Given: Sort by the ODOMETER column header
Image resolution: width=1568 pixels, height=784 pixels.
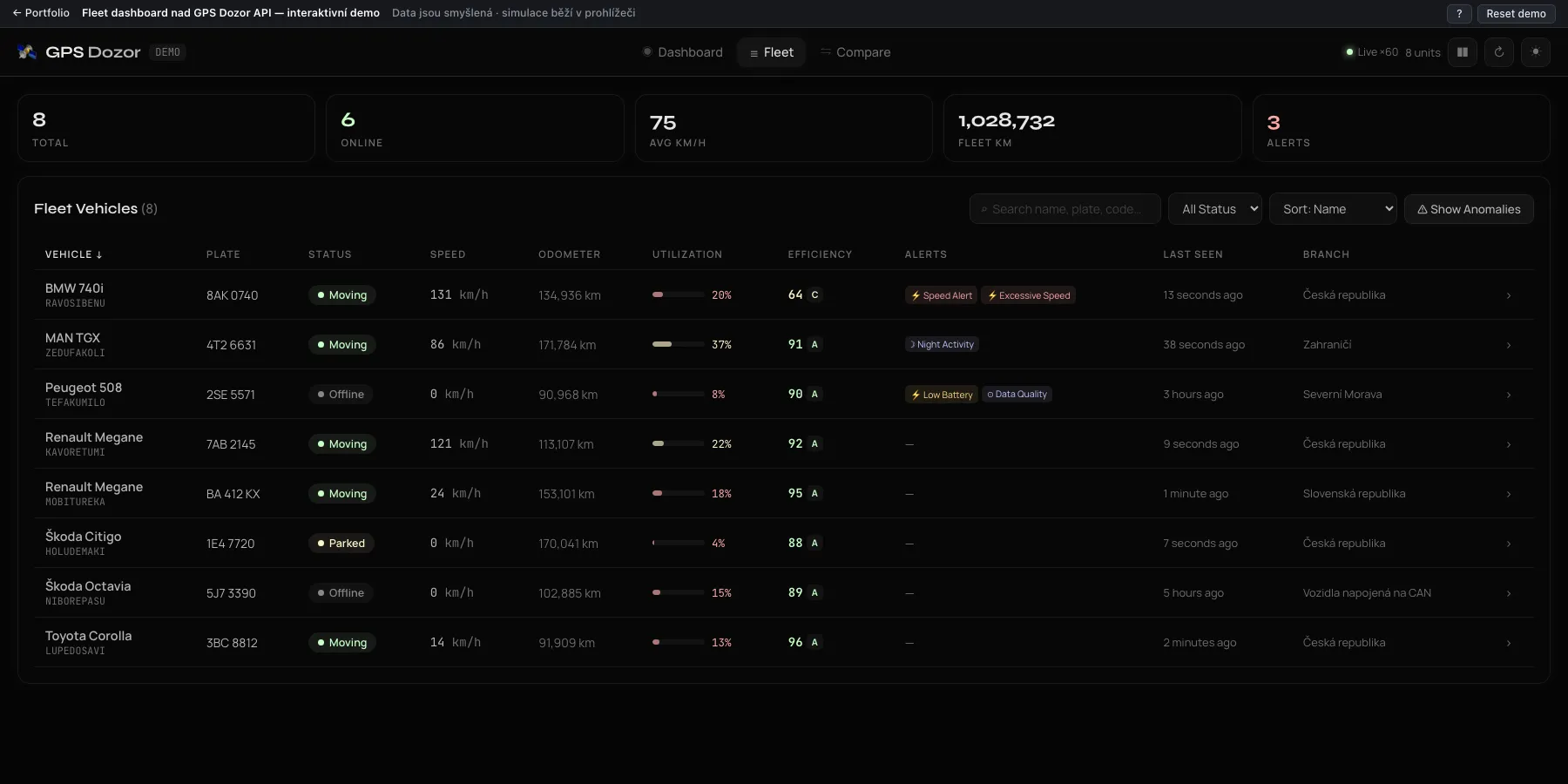Looking at the screenshot, I should tap(570, 254).
